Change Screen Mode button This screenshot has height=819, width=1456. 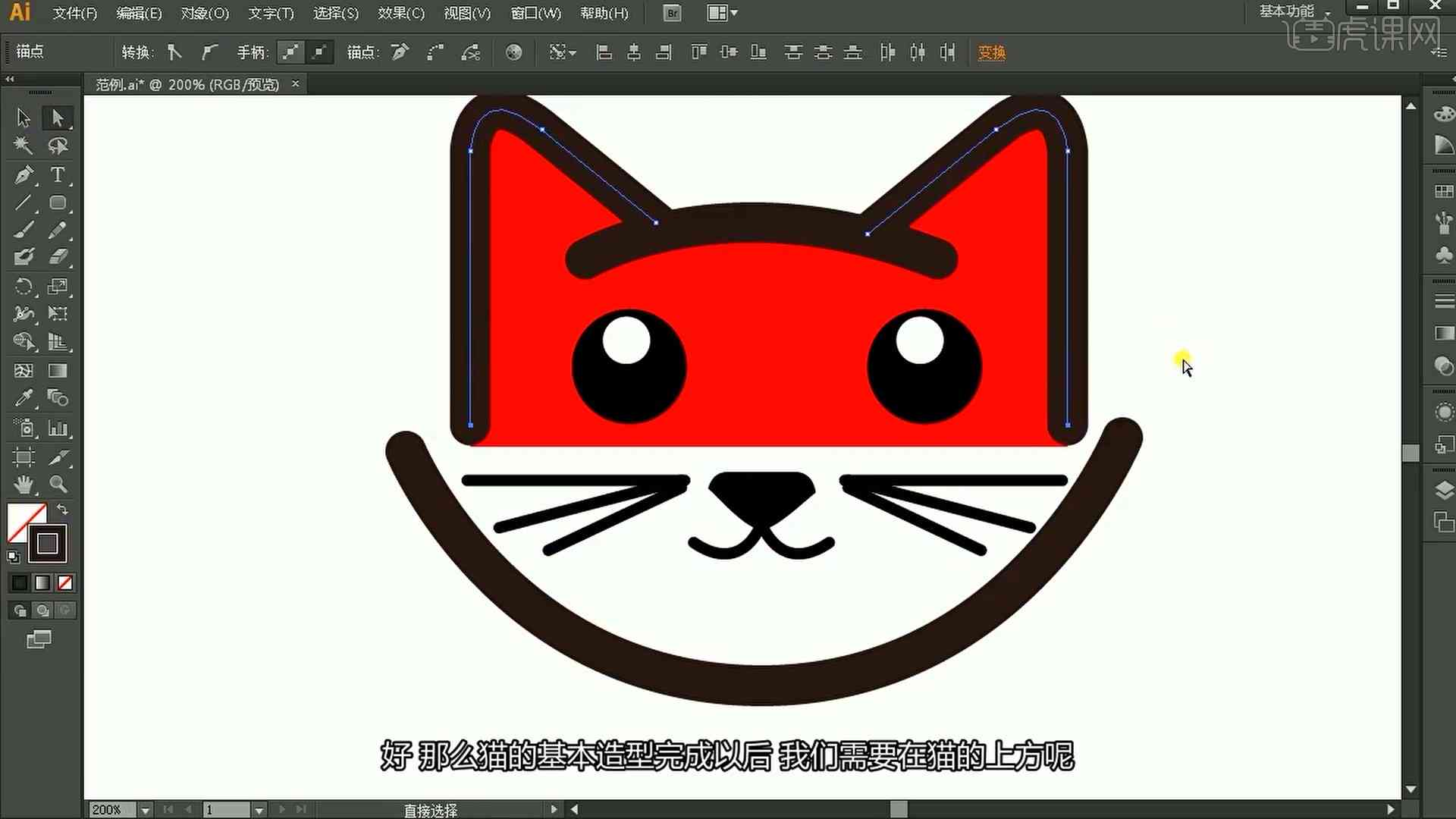pyautogui.click(x=39, y=639)
